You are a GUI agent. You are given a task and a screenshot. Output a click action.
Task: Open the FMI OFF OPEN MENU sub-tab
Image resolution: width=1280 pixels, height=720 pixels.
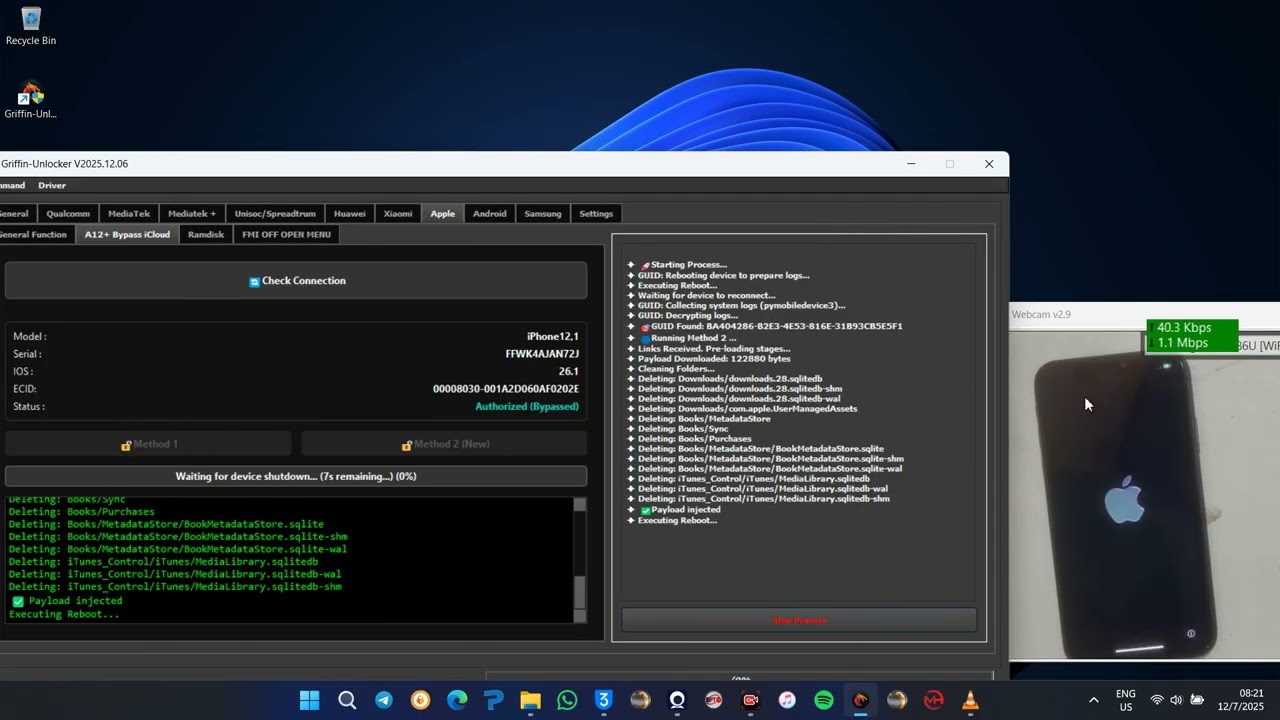pyautogui.click(x=286, y=234)
